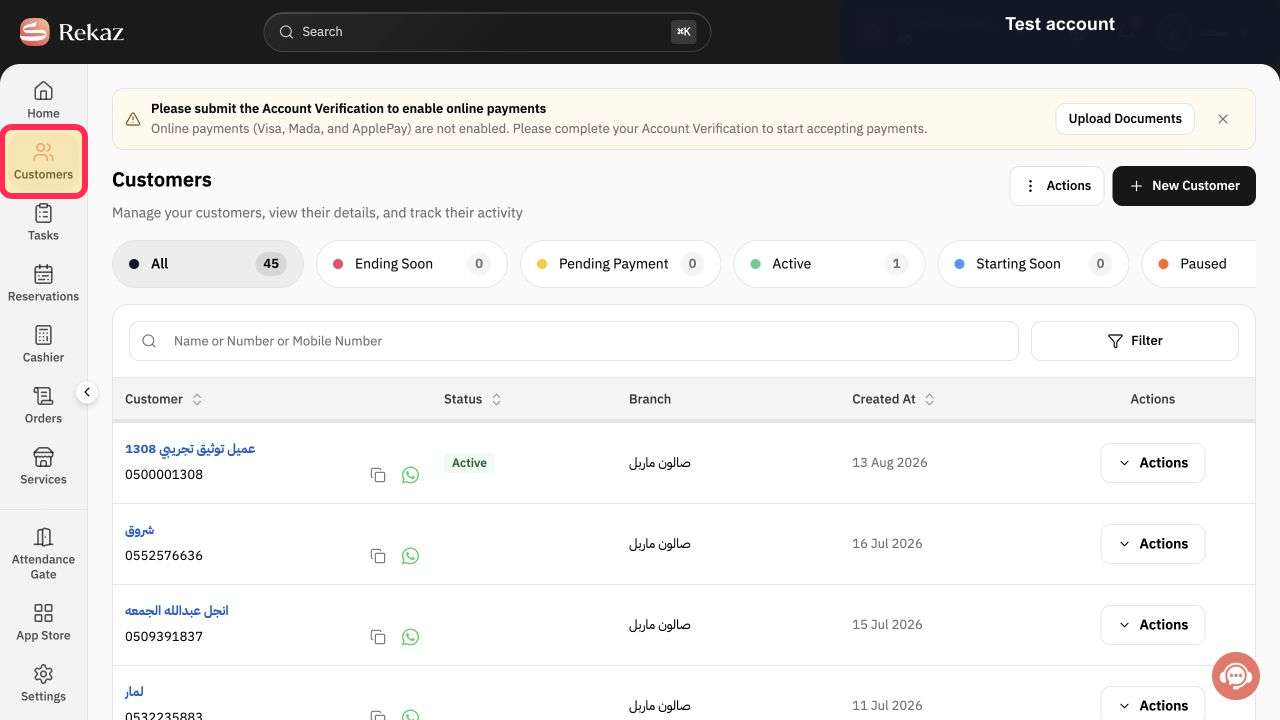The height and width of the screenshot is (720, 1280).
Task: Open Reservations calendar in sidebar
Action: pos(43,283)
